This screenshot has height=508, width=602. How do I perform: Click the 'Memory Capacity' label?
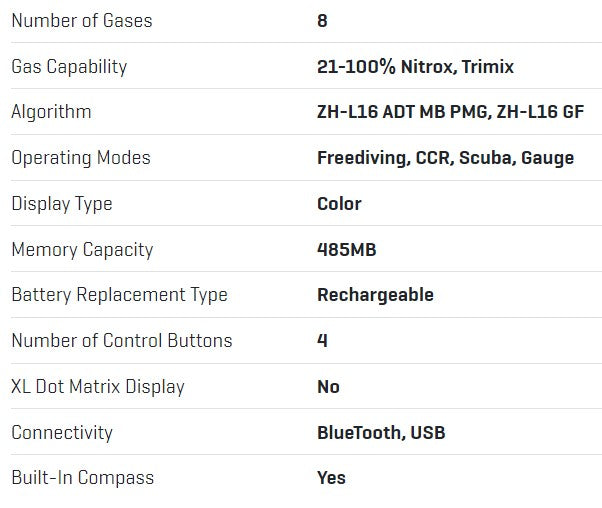tap(82, 249)
